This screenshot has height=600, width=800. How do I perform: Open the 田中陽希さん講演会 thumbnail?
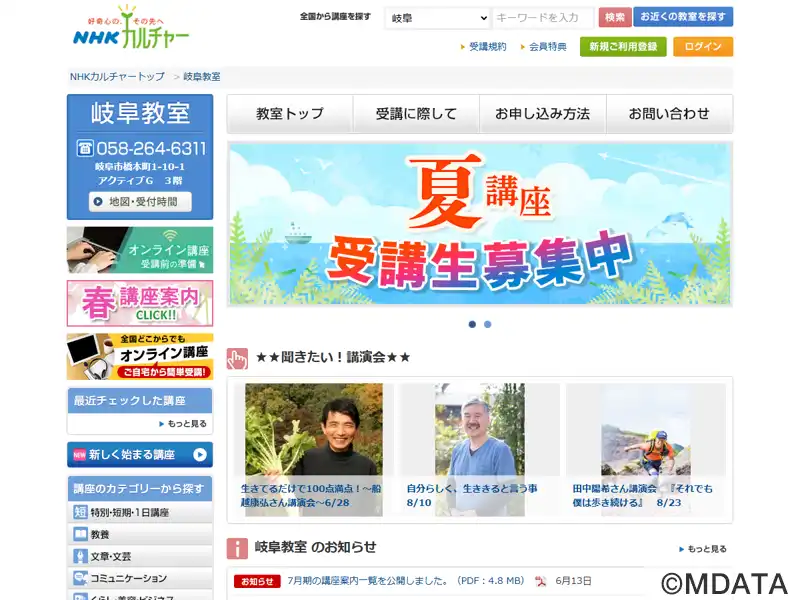tap(646, 449)
